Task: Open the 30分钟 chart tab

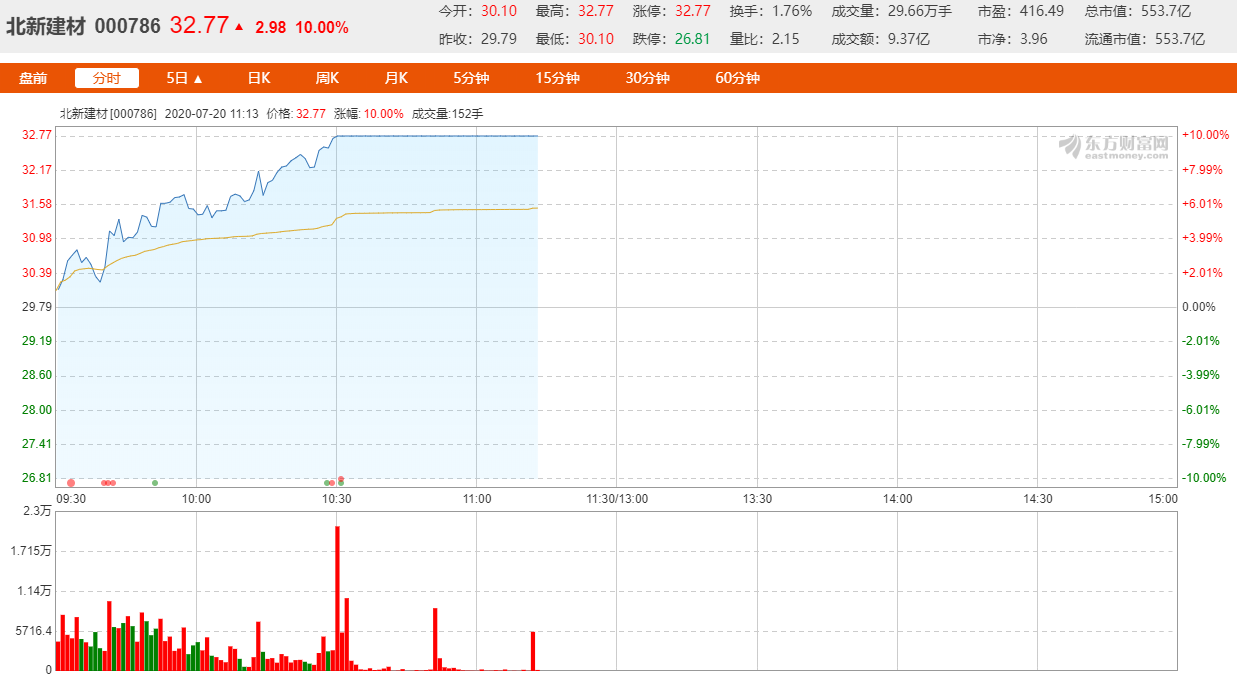Action: (x=647, y=78)
